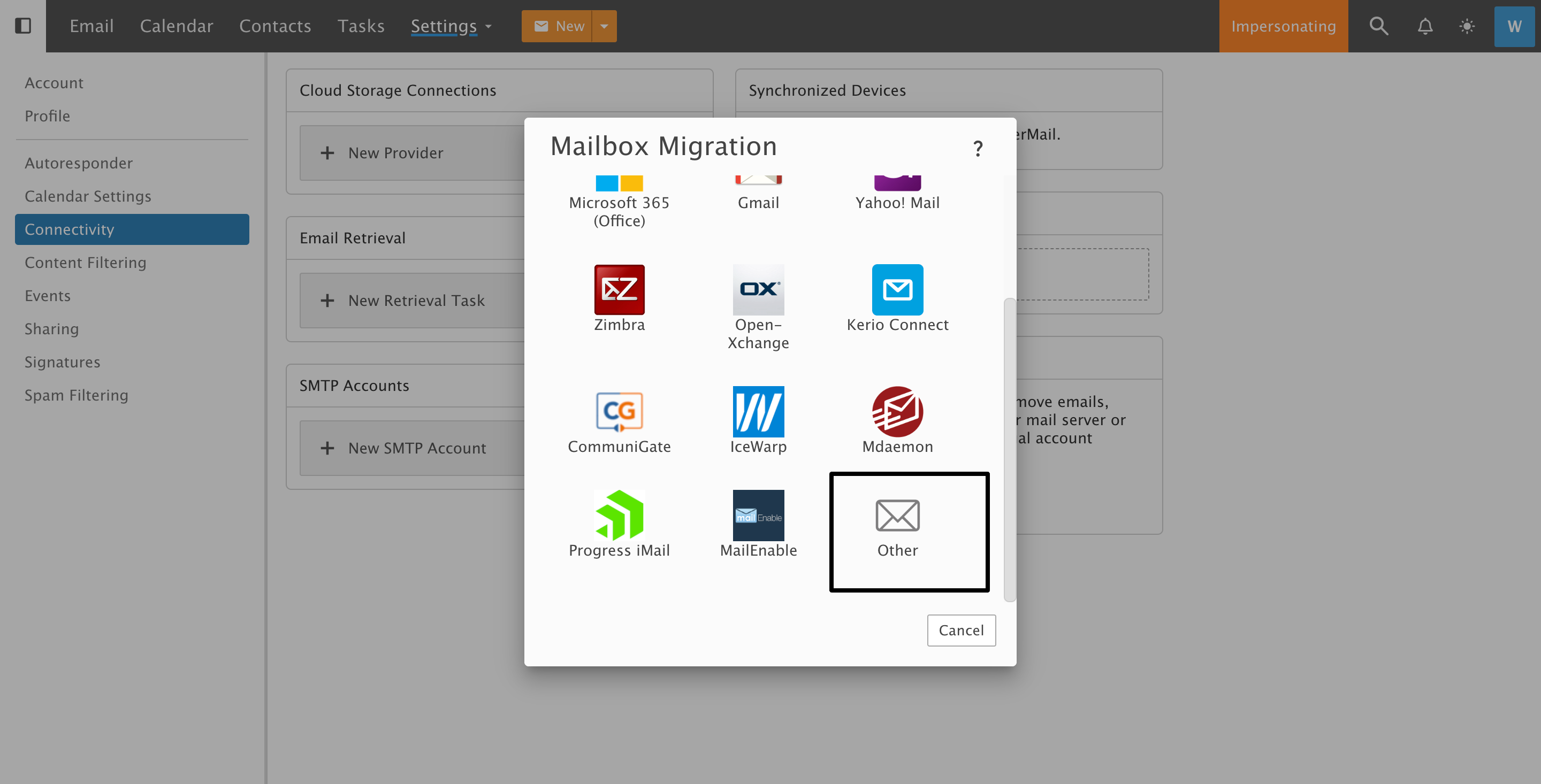
Task: Click the New email envelope button
Action: tap(557, 26)
